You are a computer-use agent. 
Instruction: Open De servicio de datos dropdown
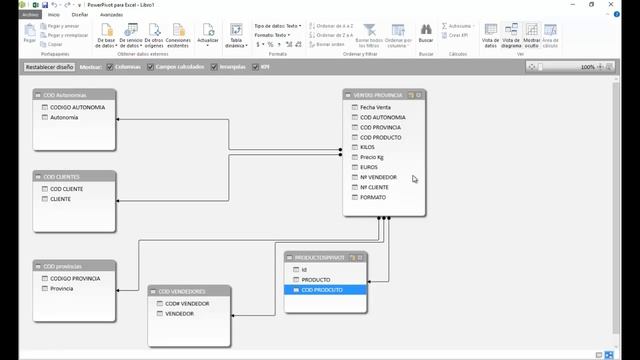tap(131, 36)
